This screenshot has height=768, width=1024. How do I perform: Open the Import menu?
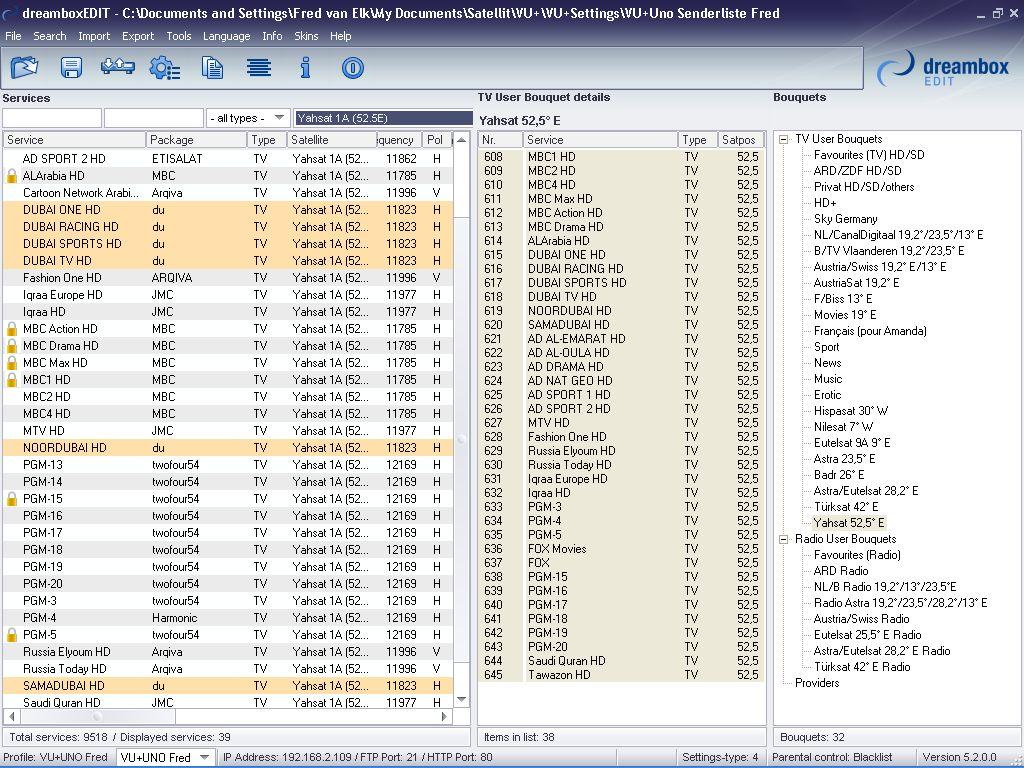[94, 36]
